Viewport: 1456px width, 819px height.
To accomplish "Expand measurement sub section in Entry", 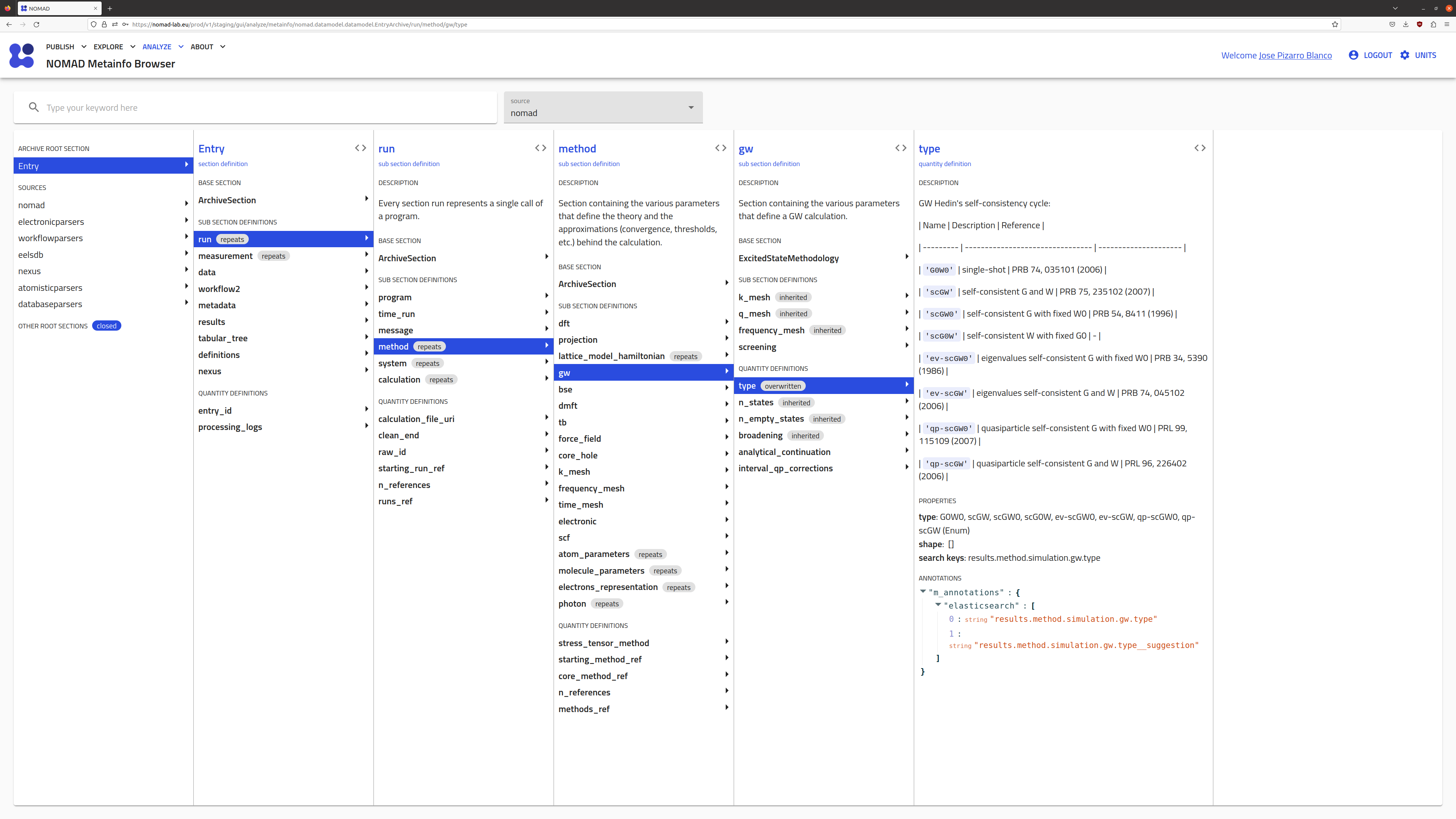I will click(x=283, y=256).
